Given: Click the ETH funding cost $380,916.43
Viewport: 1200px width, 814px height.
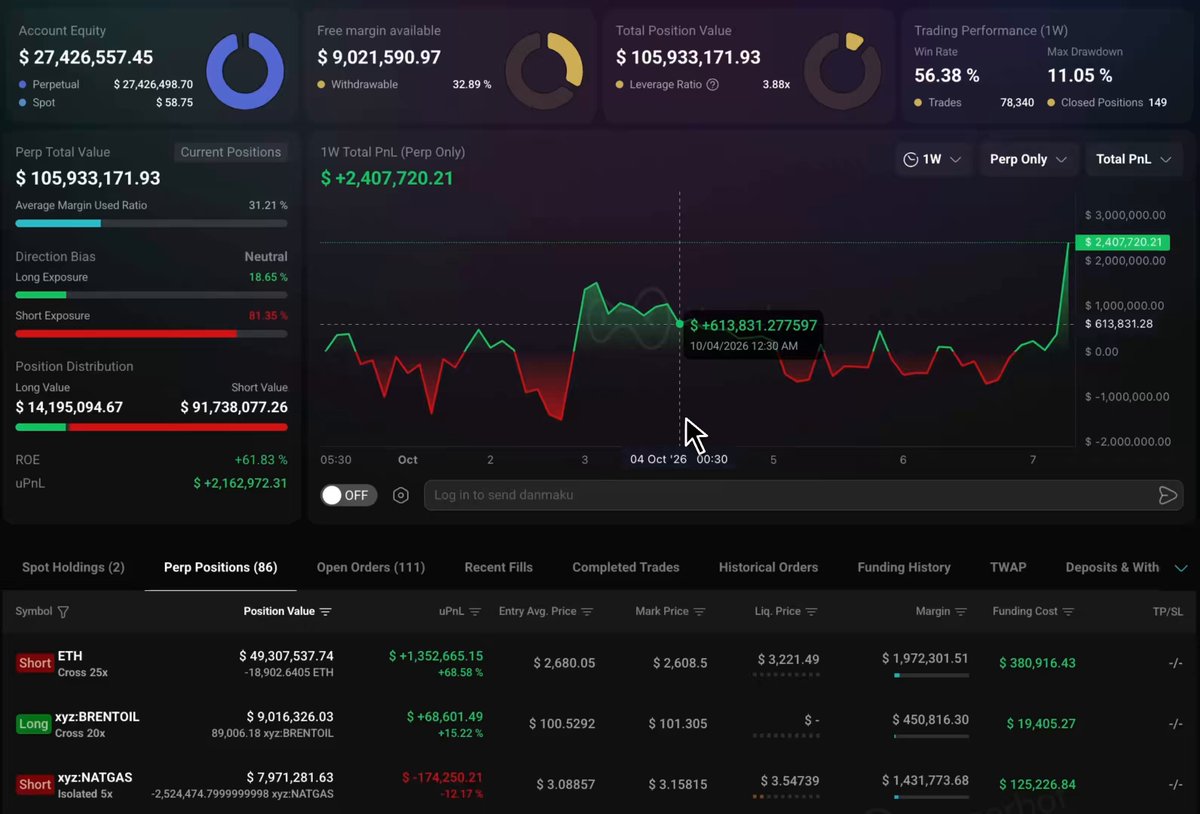Looking at the screenshot, I should (x=1037, y=663).
